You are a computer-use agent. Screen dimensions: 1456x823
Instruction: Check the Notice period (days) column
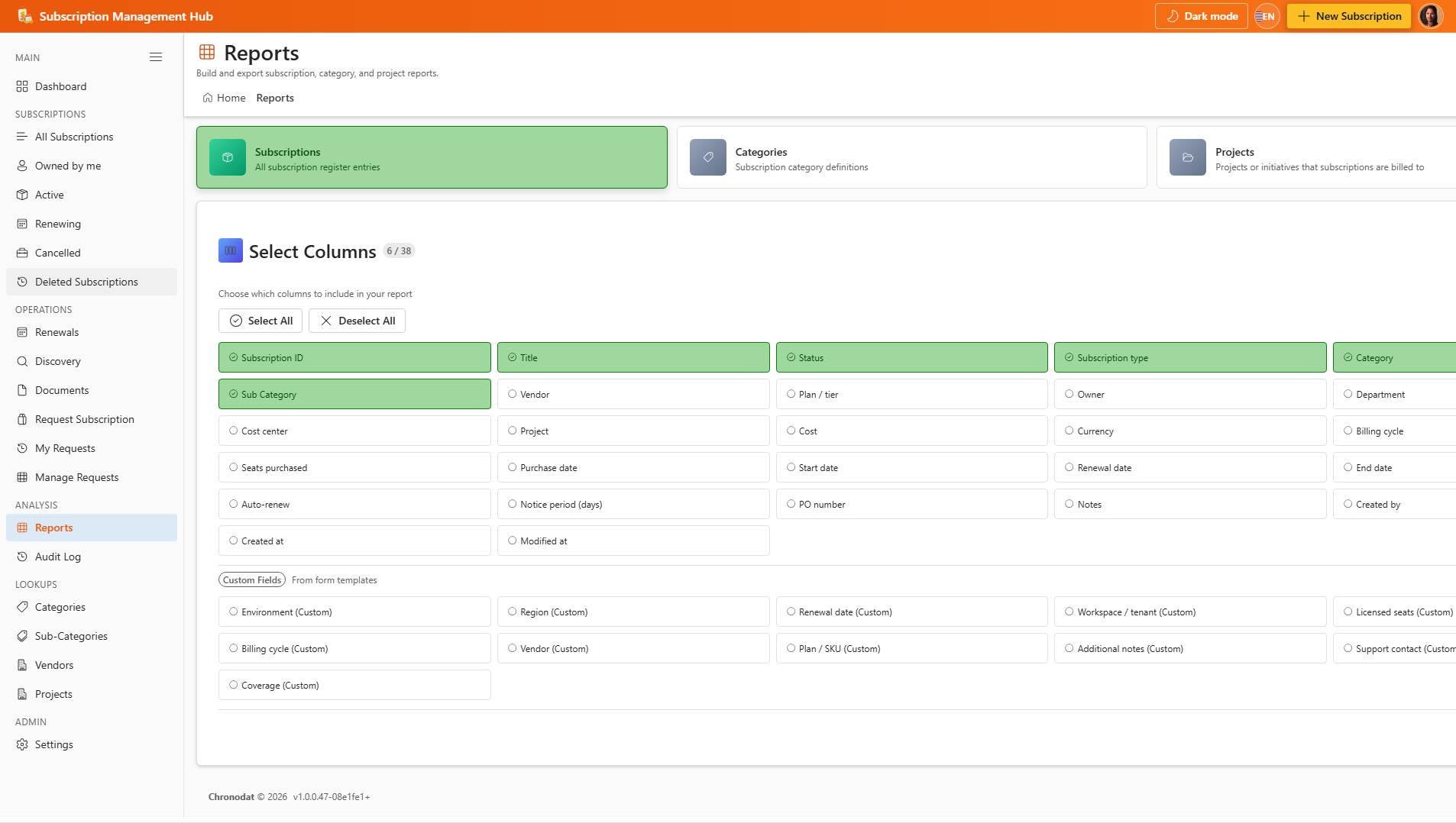point(633,504)
